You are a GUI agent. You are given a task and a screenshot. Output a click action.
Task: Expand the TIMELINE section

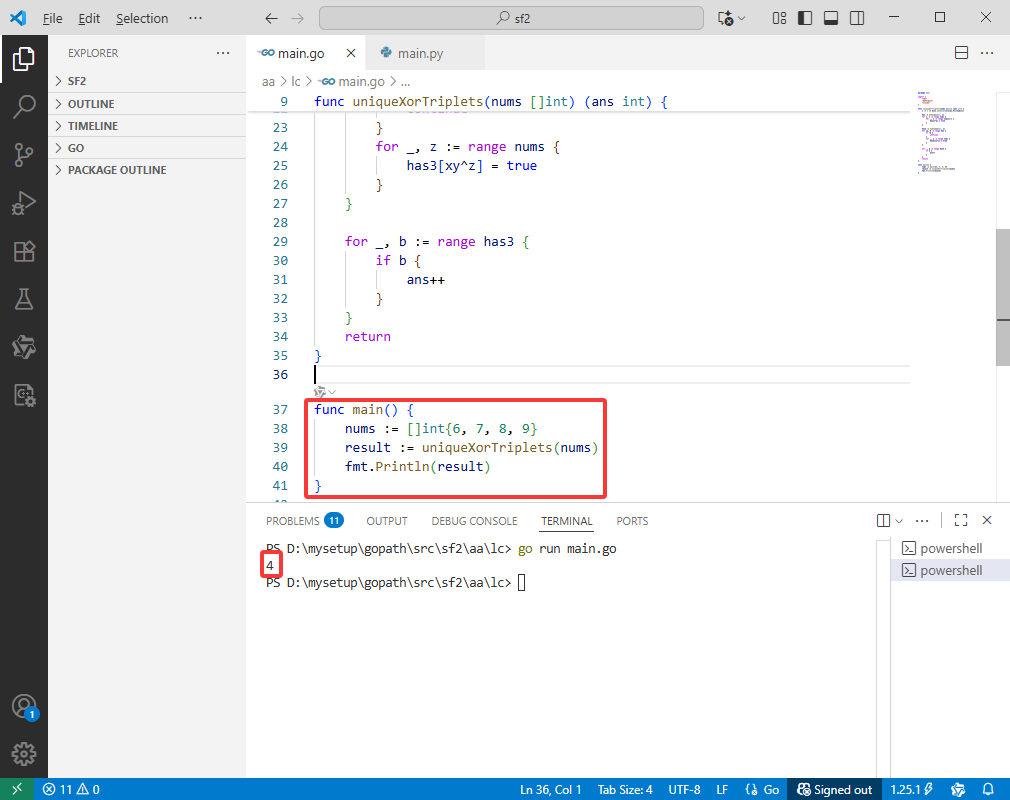click(147, 126)
